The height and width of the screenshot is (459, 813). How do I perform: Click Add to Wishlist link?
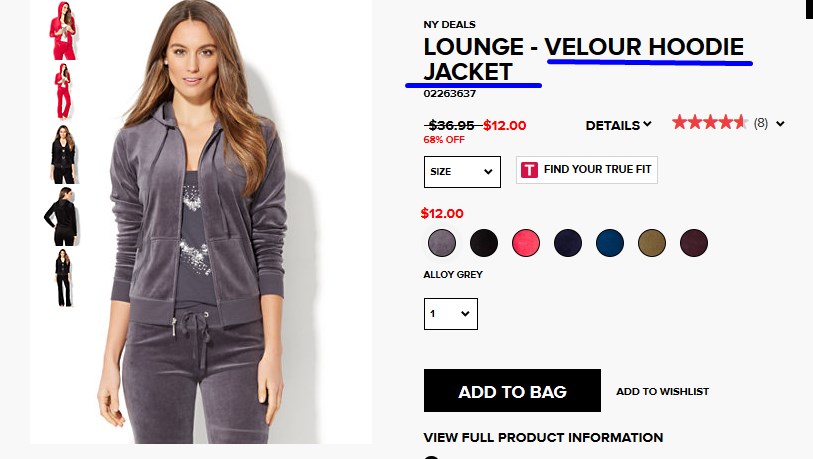[662, 392]
